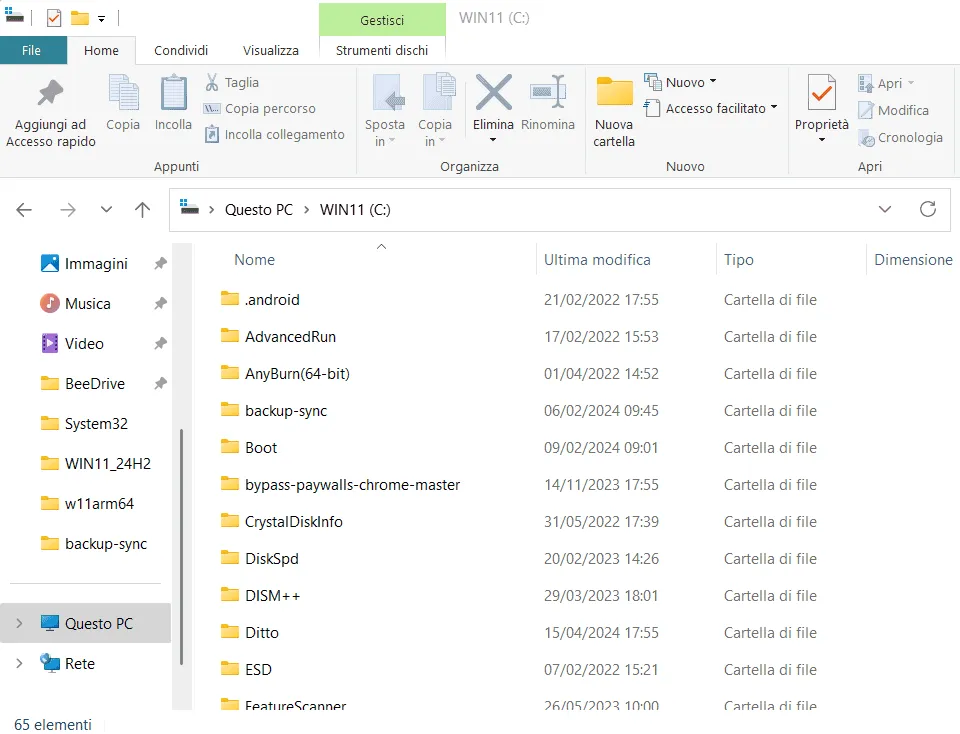Expand the Questo PC tree item

point(18,622)
